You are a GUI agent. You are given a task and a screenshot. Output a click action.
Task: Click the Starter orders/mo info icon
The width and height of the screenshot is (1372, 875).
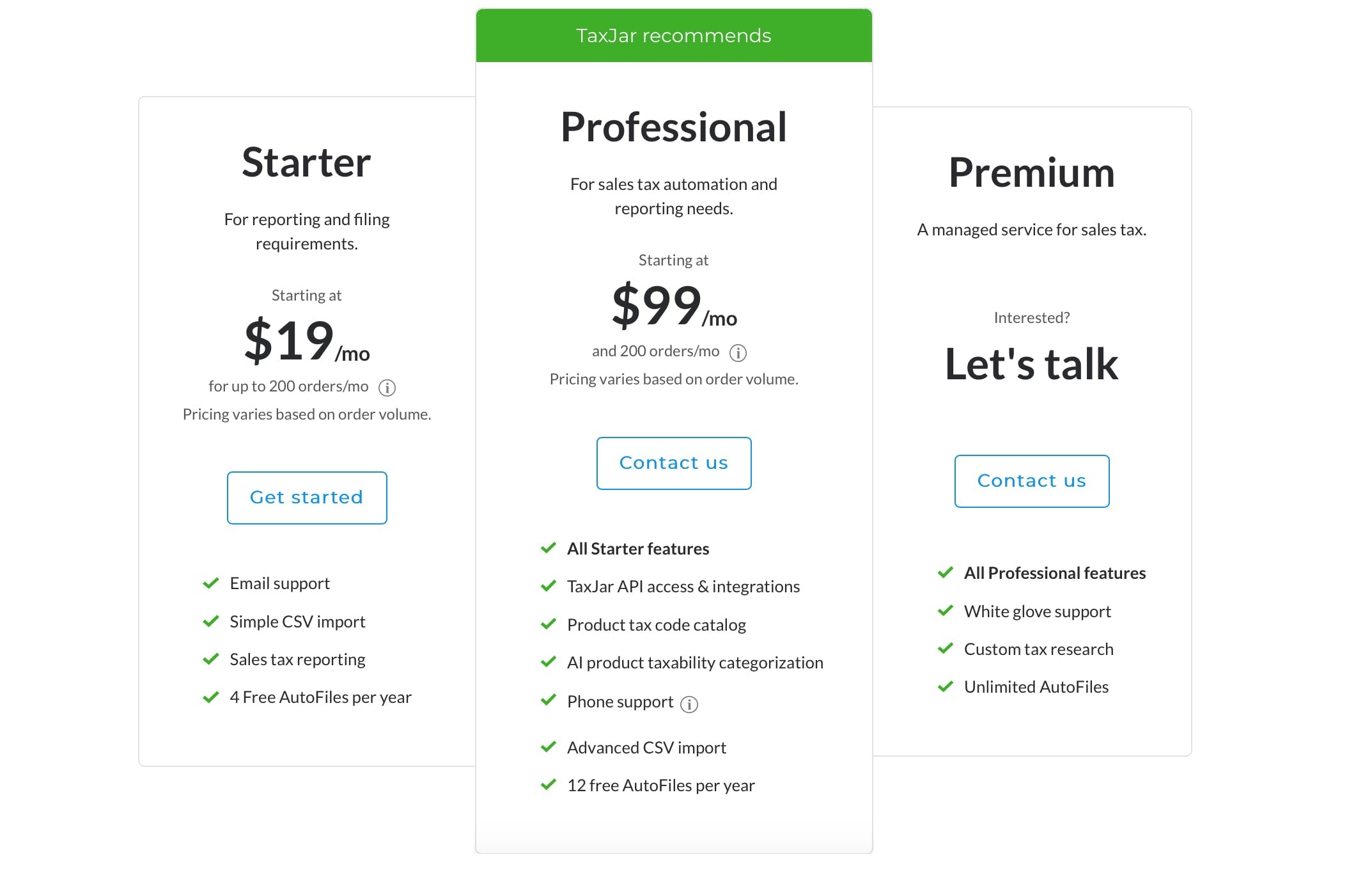click(x=387, y=388)
